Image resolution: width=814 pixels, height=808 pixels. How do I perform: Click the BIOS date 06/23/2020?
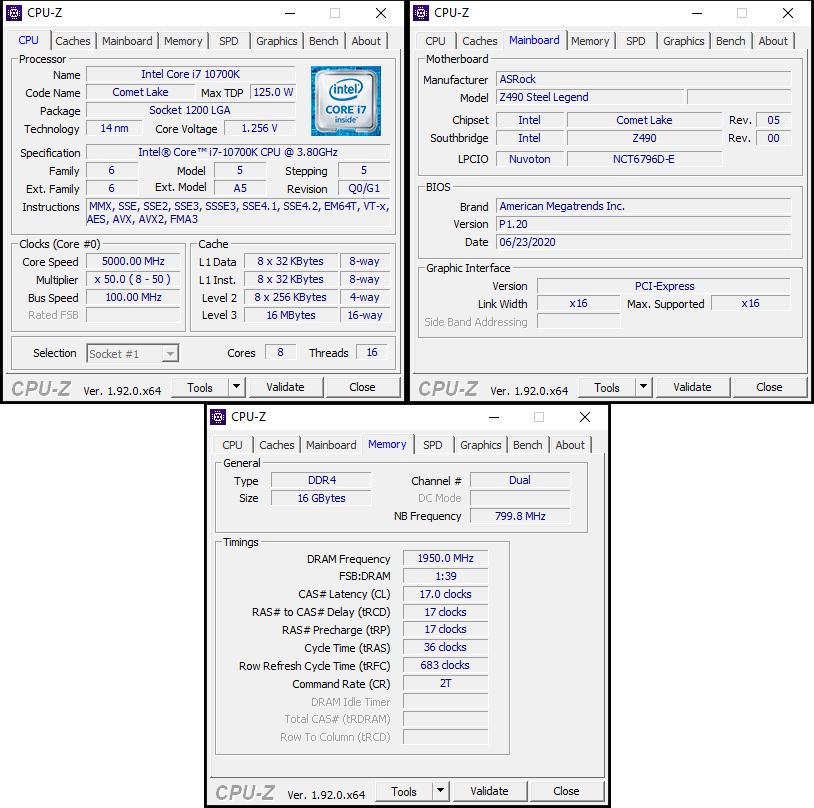coord(643,242)
